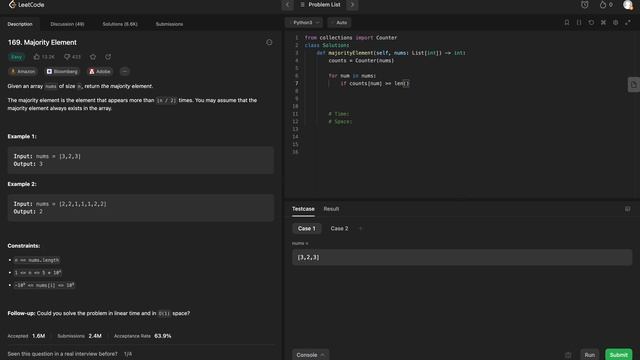Click the Acceptance Rate 63.9% stat

[142, 336]
